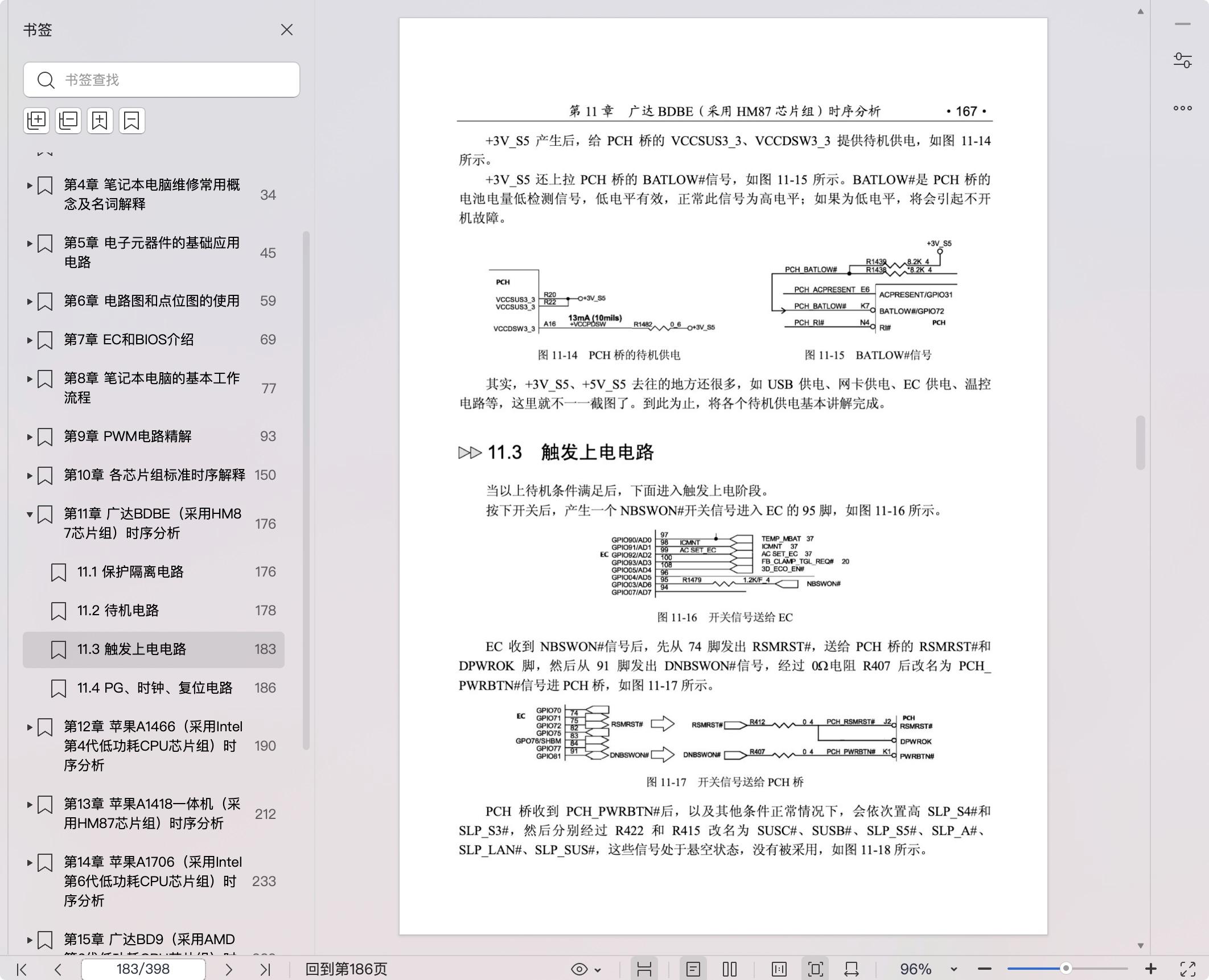Viewport: 1209px width, 980px height.
Task: Select single page view
Action: 693,969
